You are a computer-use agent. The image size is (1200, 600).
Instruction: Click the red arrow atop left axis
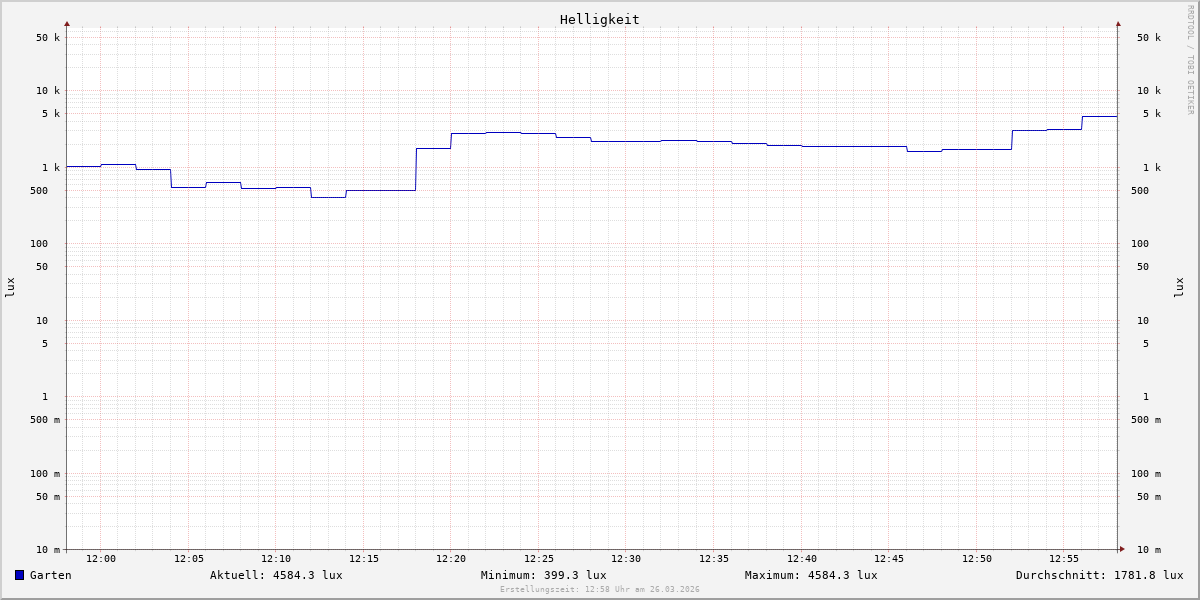click(x=67, y=23)
